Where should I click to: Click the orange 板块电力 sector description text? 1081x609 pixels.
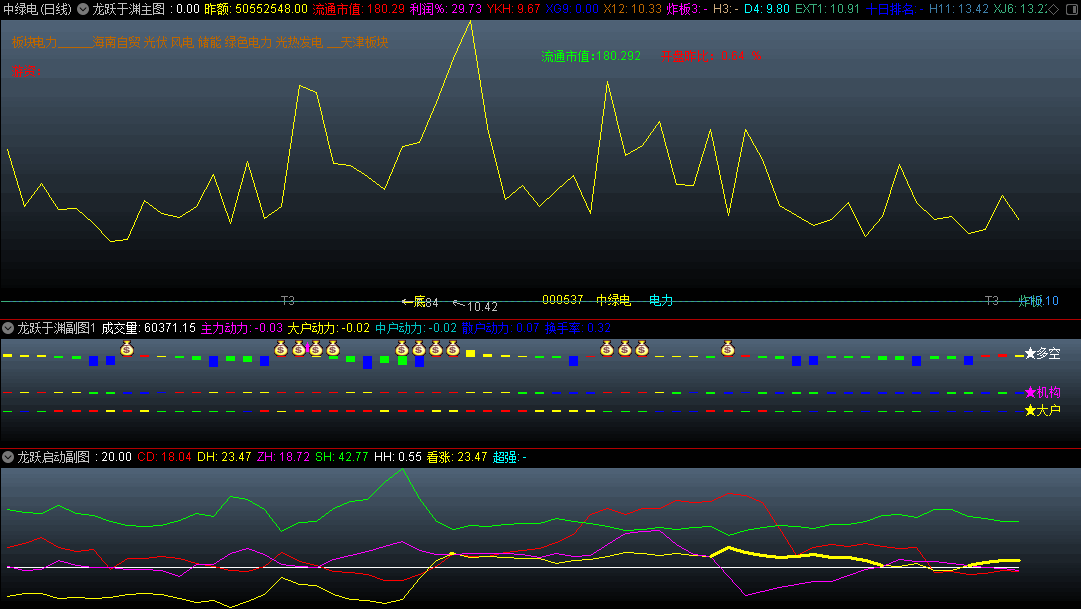200,43
